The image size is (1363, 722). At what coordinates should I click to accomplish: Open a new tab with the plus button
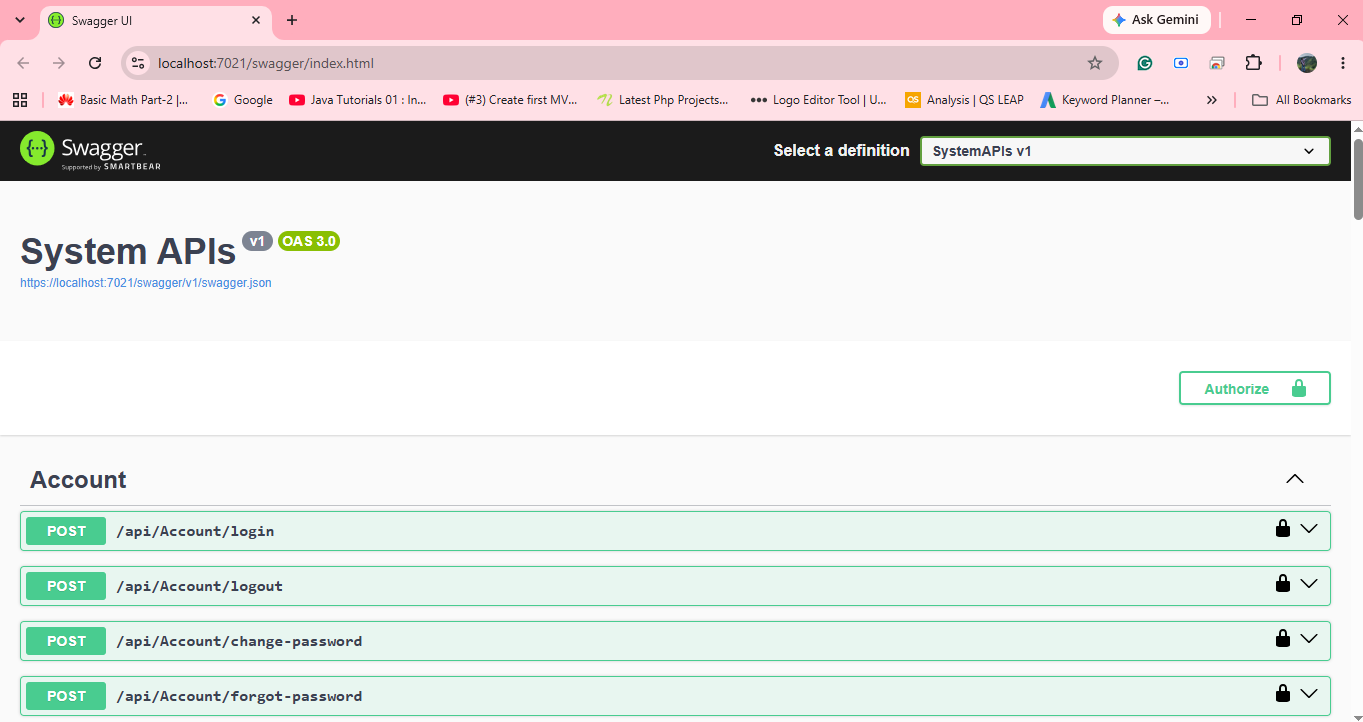292,20
